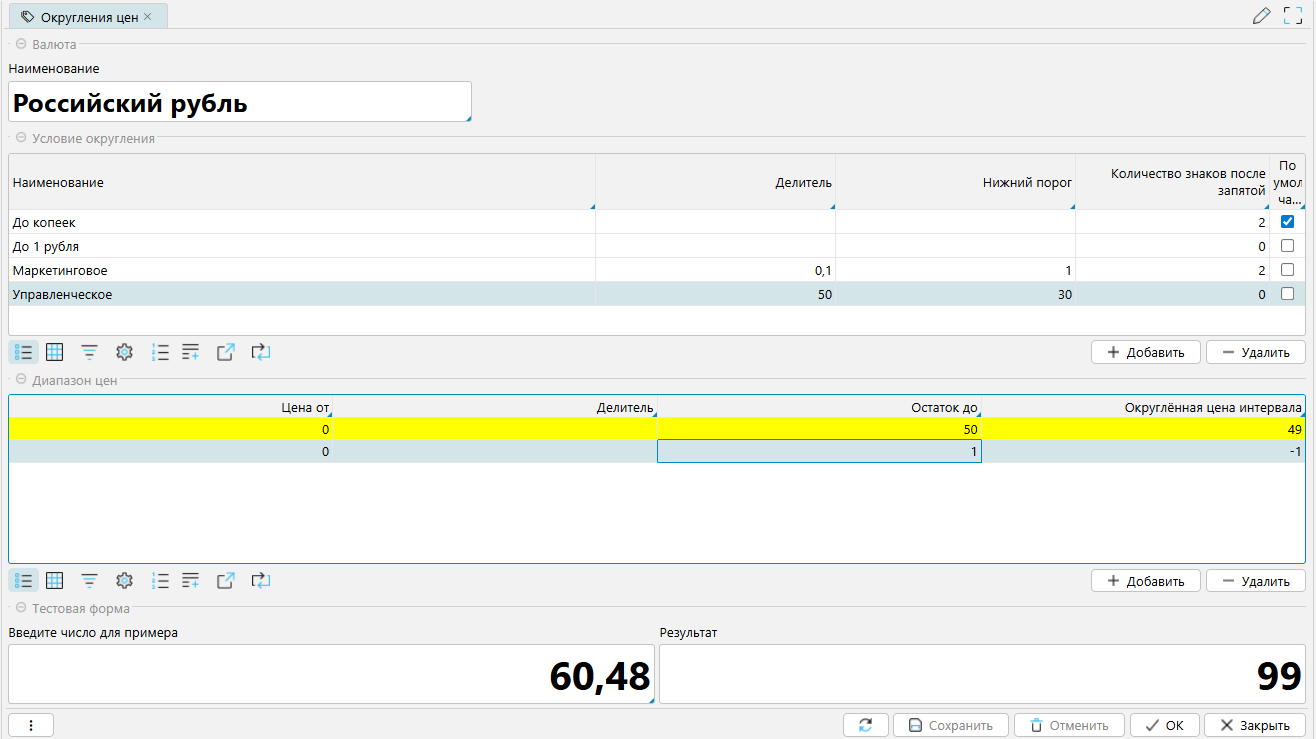Click export icon in Диапазон цен toolbar
The width and height of the screenshot is (1316, 739).
pyautogui.click(x=226, y=581)
